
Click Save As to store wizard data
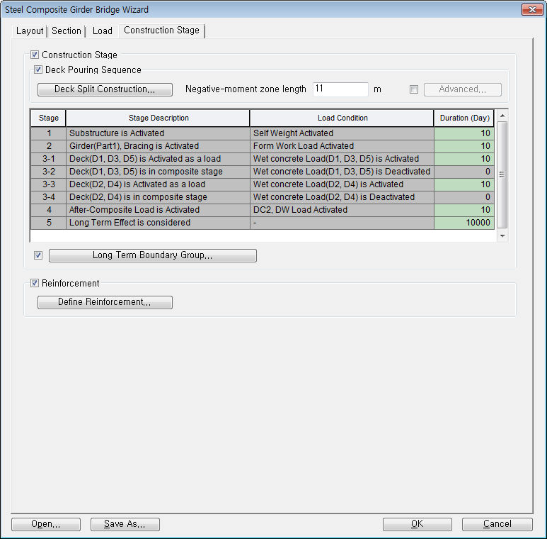(x=125, y=524)
